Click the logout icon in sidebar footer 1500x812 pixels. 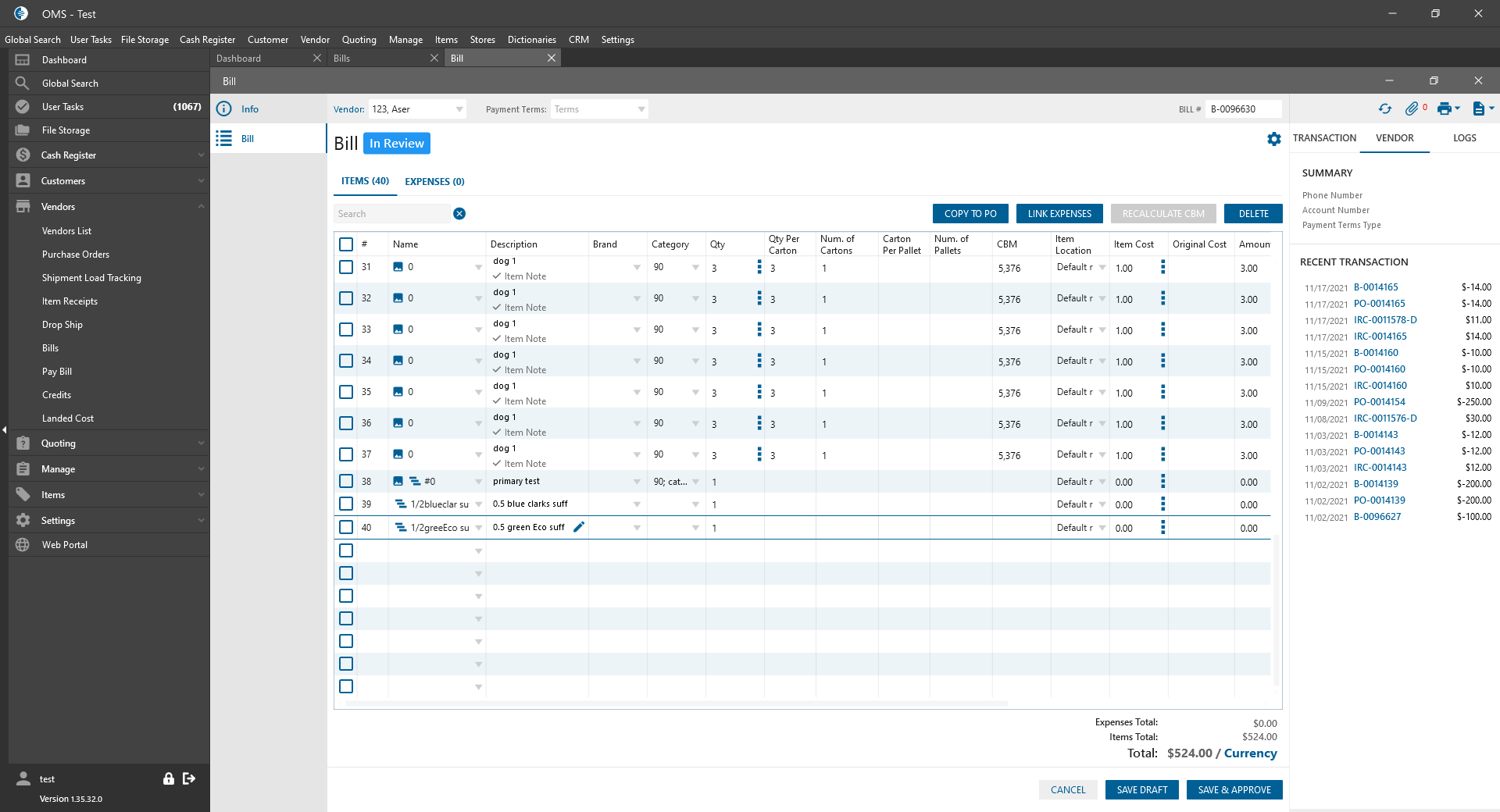click(189, 778)
